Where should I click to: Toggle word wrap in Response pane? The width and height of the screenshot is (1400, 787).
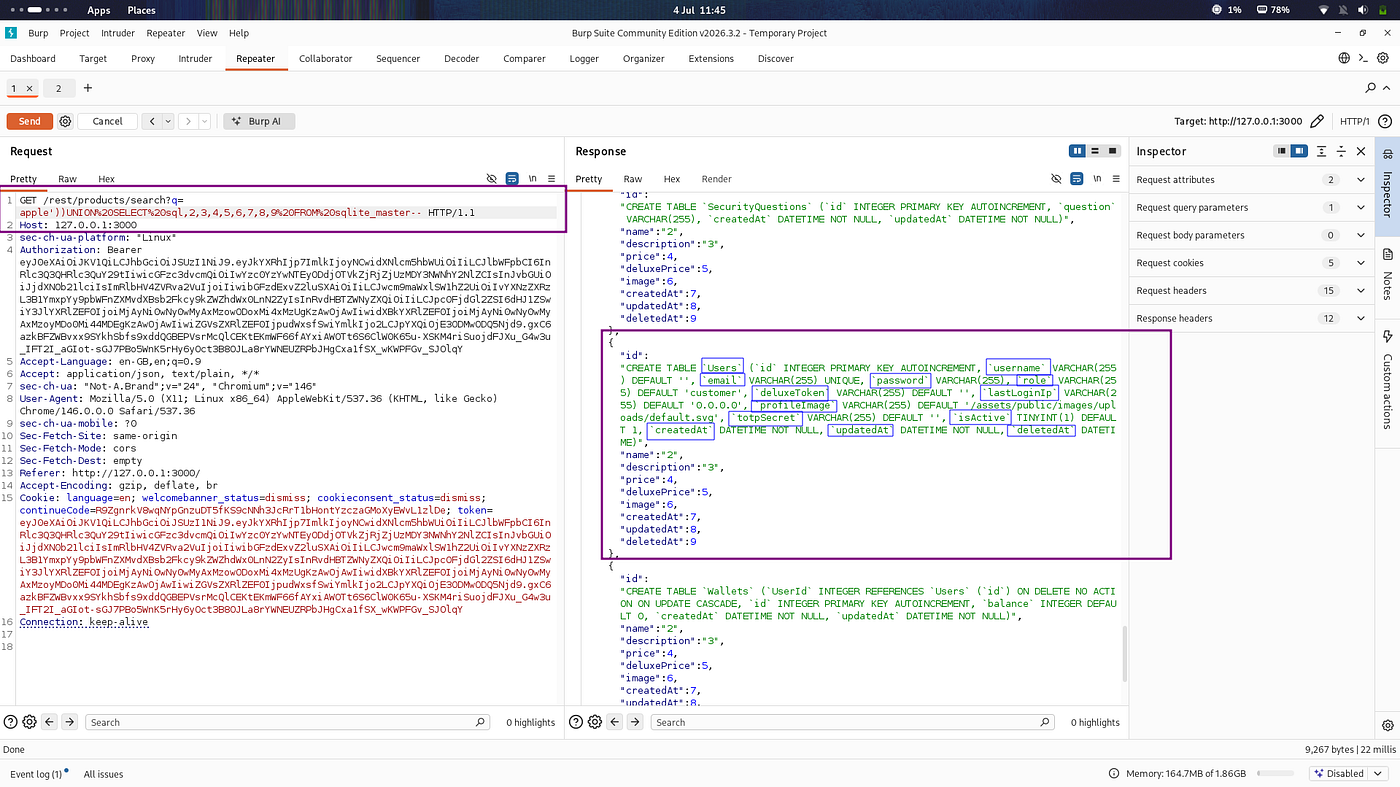[1077, 179]
